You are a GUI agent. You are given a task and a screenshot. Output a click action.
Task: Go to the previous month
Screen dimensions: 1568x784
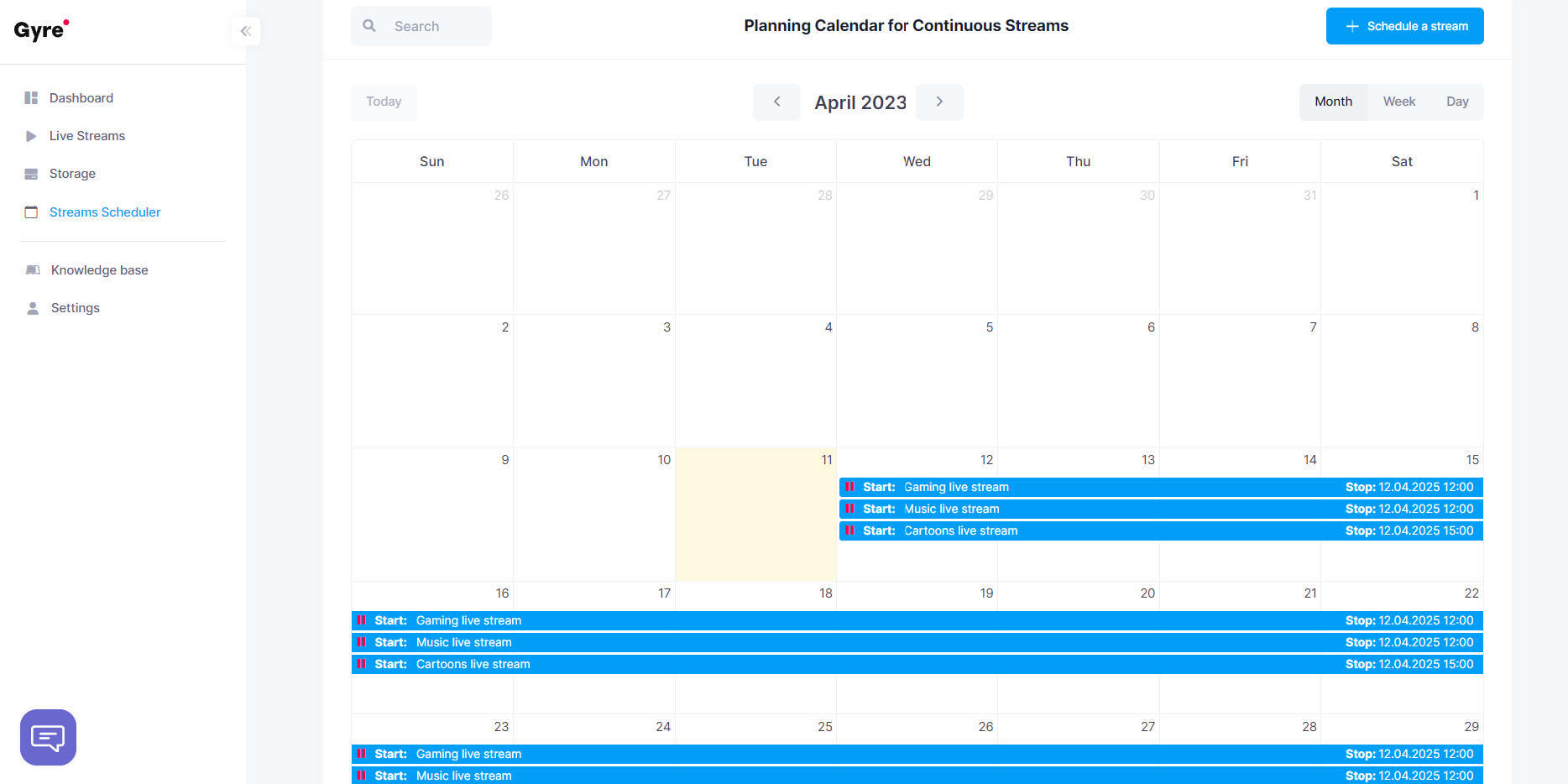(x=776, y=102)
